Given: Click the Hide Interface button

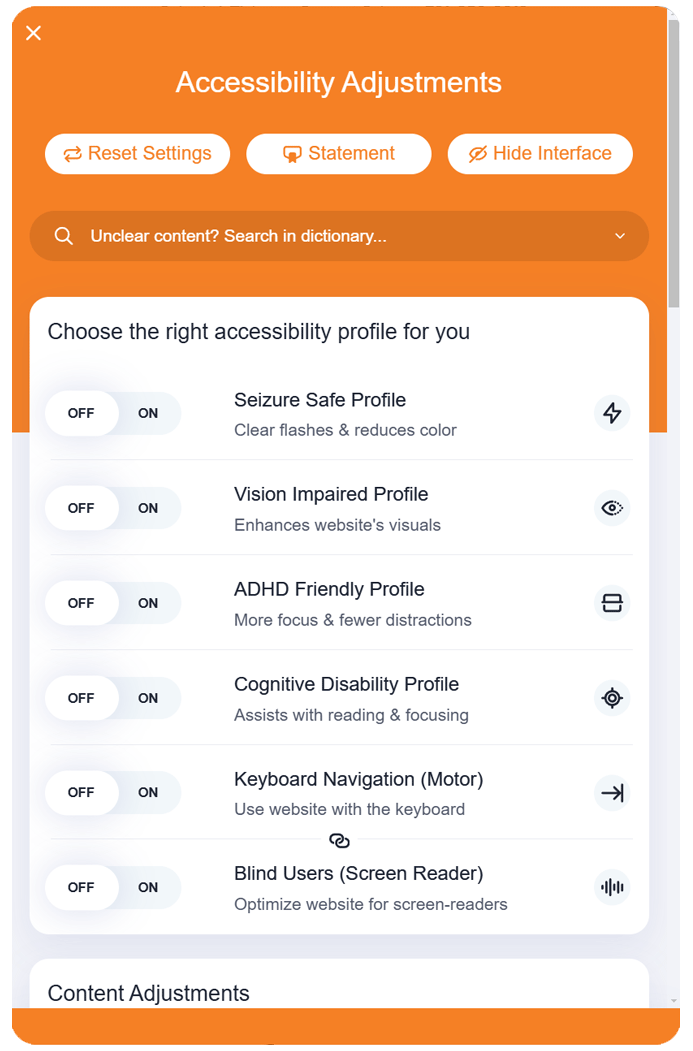Looking at the screenshot, I should click(540, 154).
